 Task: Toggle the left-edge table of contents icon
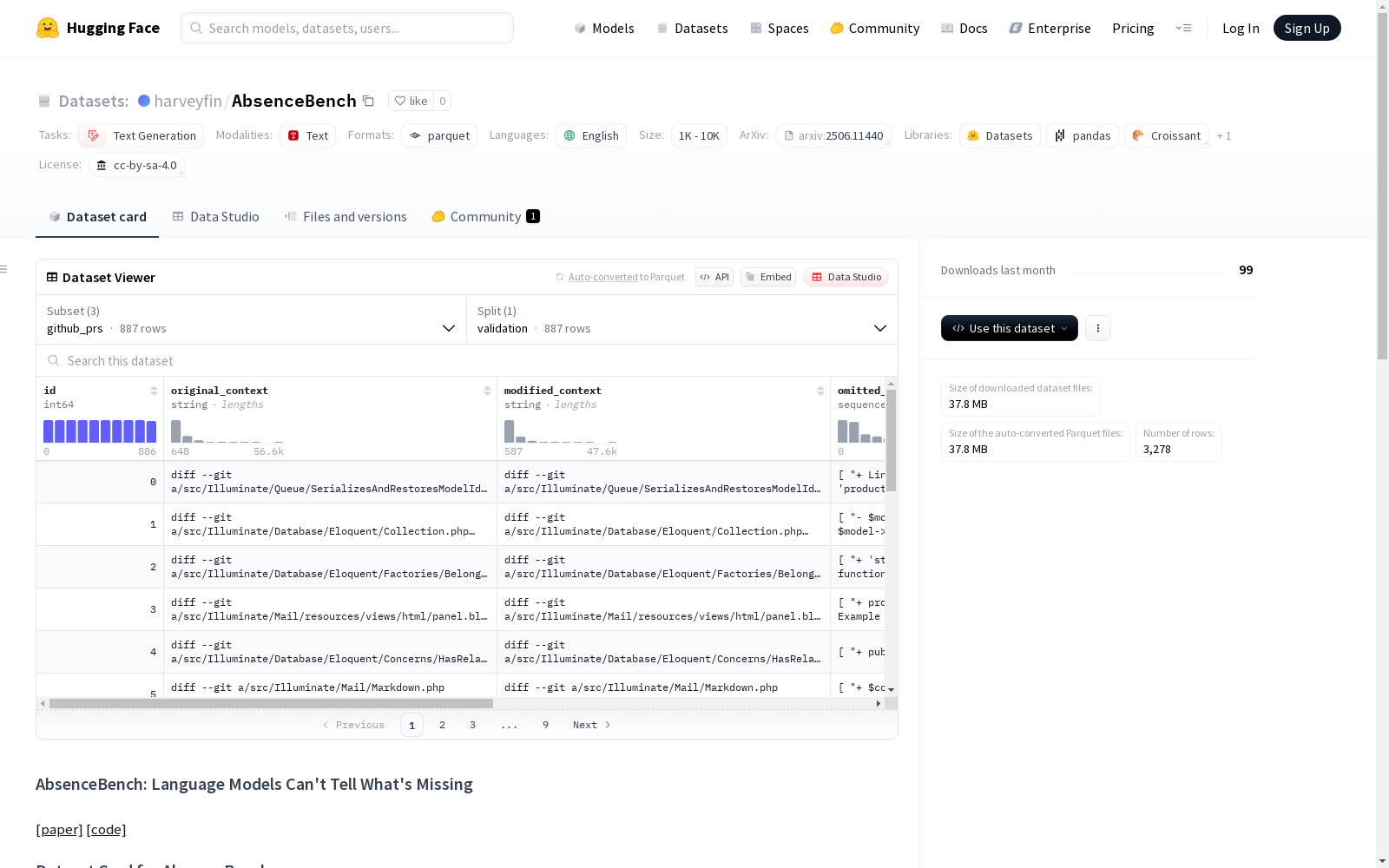coord(4,269)
